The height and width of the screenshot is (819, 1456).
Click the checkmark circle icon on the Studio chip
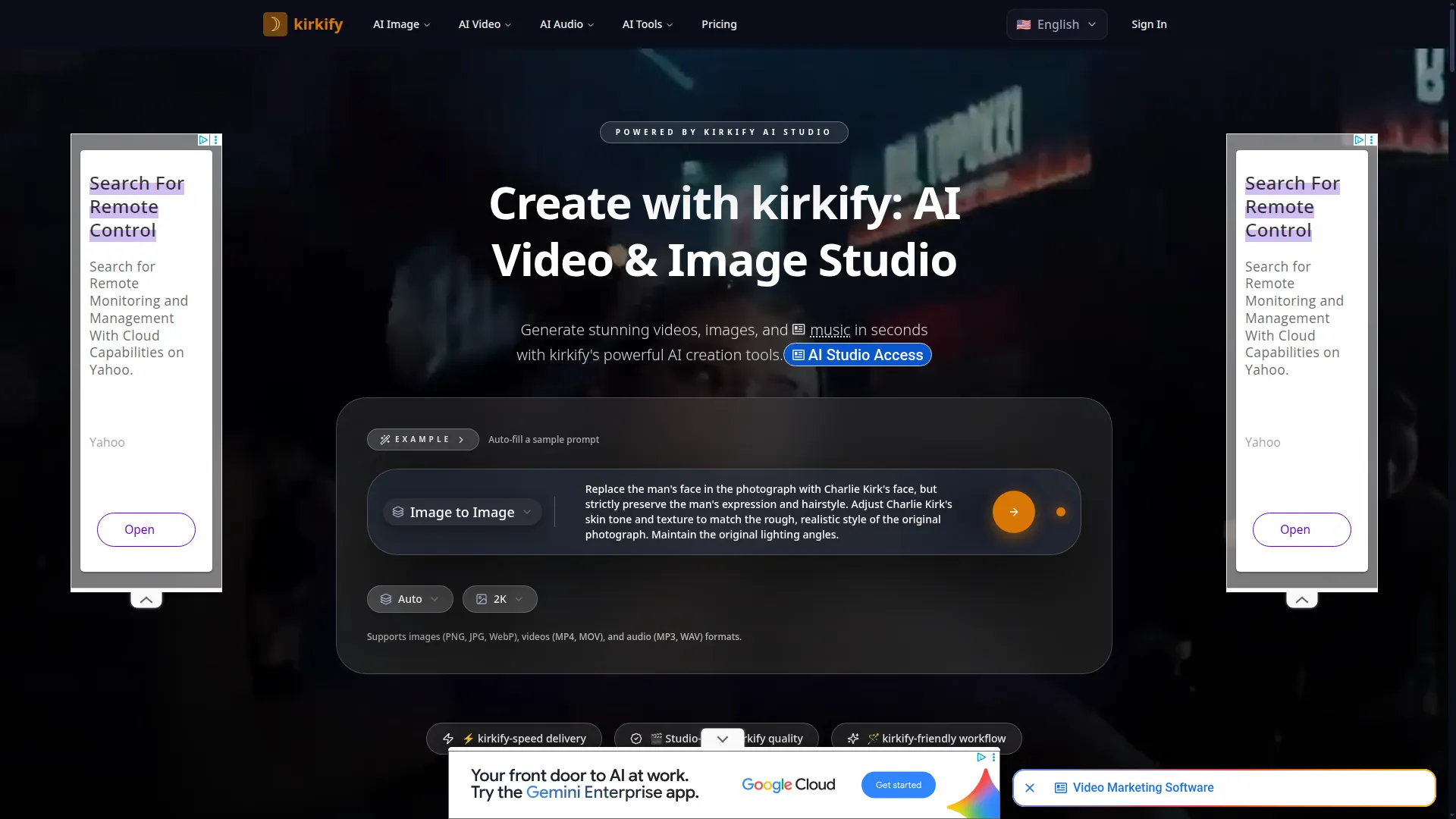pyautogui.click(x=636, y=739)
